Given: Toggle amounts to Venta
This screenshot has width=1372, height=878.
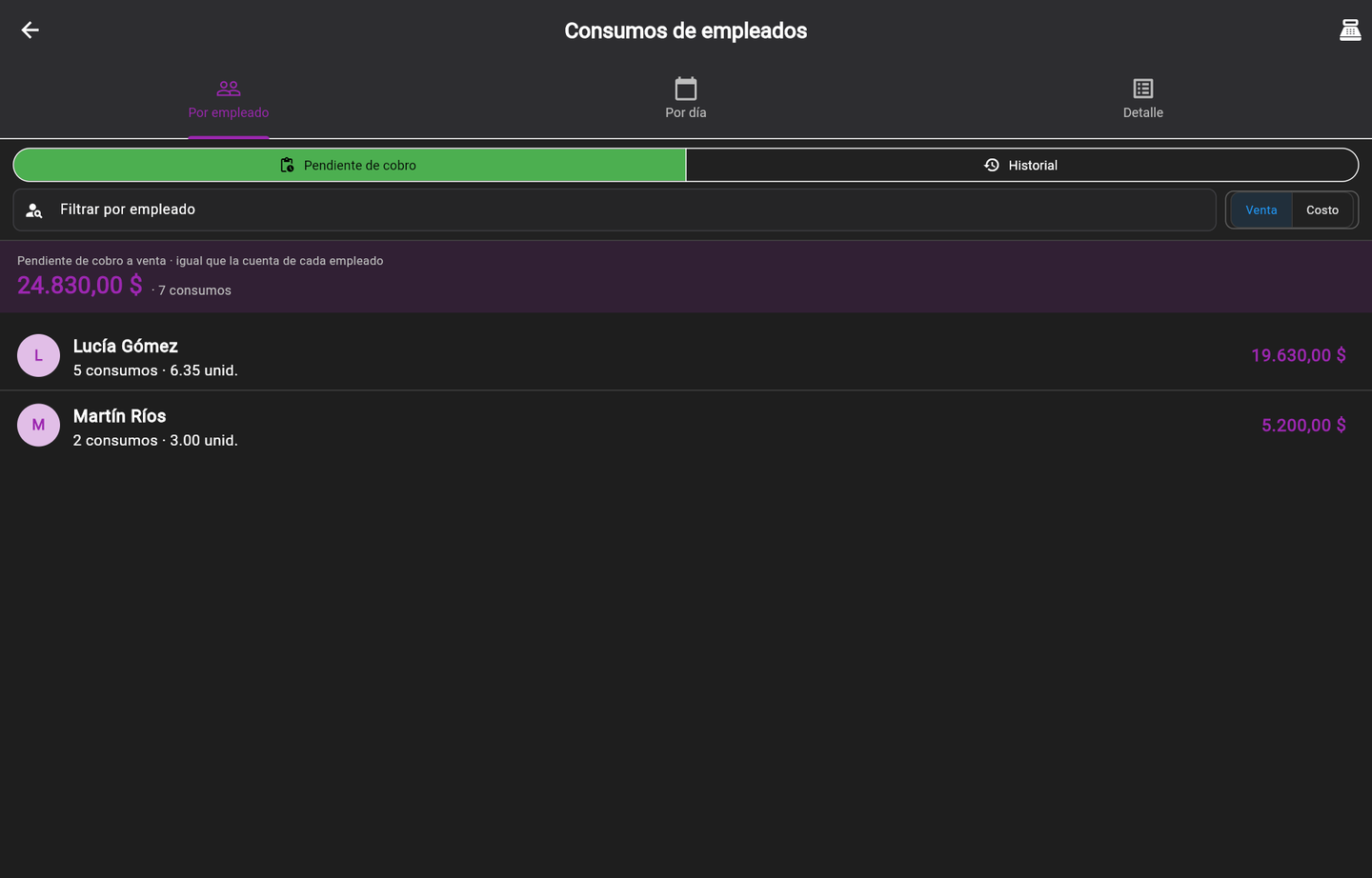Looking at the screenshot, I should (x=1261, y=210).
